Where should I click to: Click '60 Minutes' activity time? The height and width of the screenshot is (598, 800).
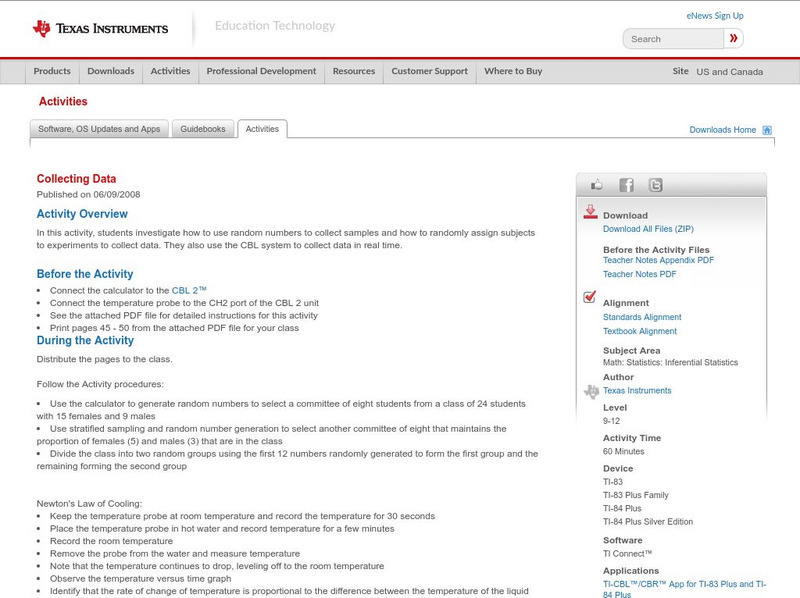(623, 452)
